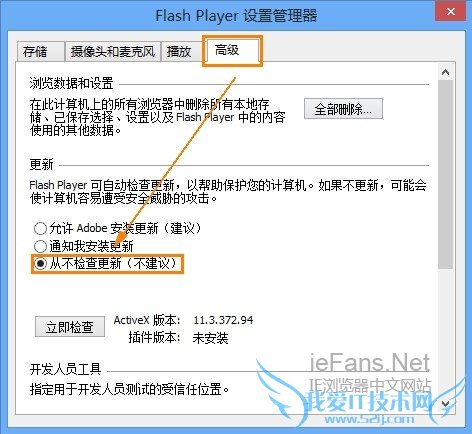Click the 高级 tab

pyautogui.click(x=232, y=51)
